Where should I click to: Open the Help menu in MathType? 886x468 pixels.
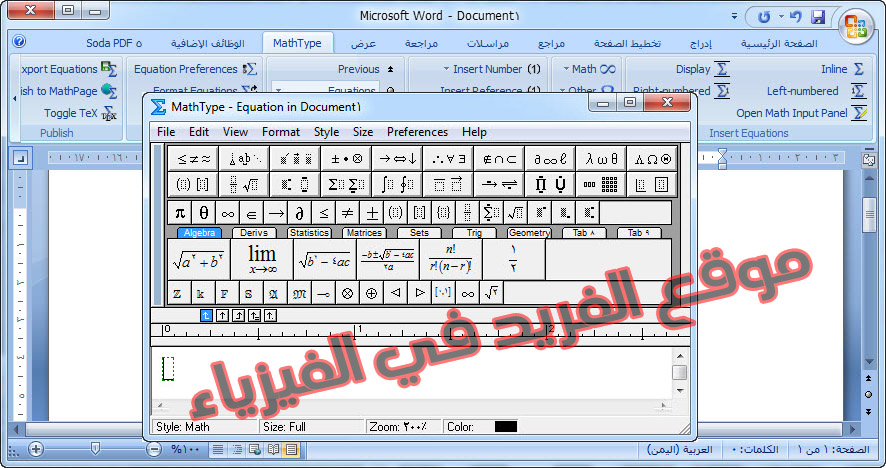coord(474,132)
